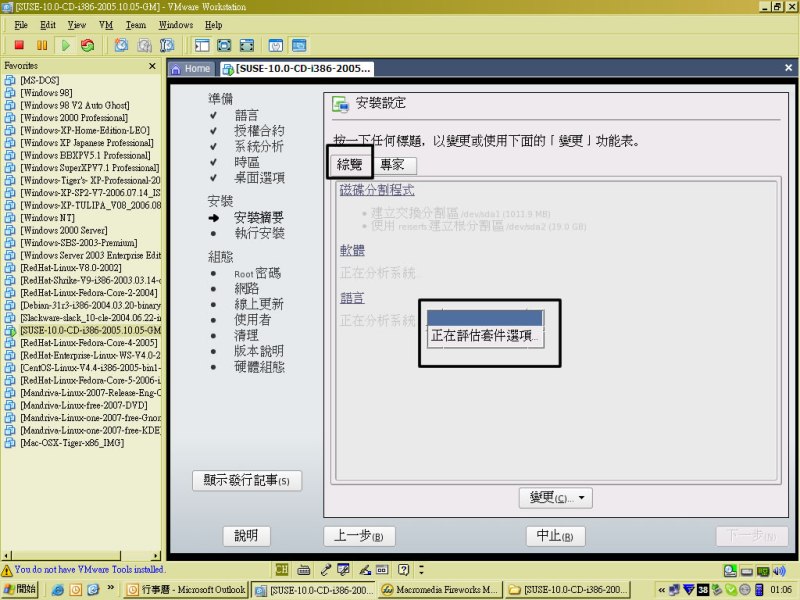Viewport: 800px width, 600px height.
Task: Click the help question mark status bar icon
Action: pyautogui.click(x=404, y=570)
